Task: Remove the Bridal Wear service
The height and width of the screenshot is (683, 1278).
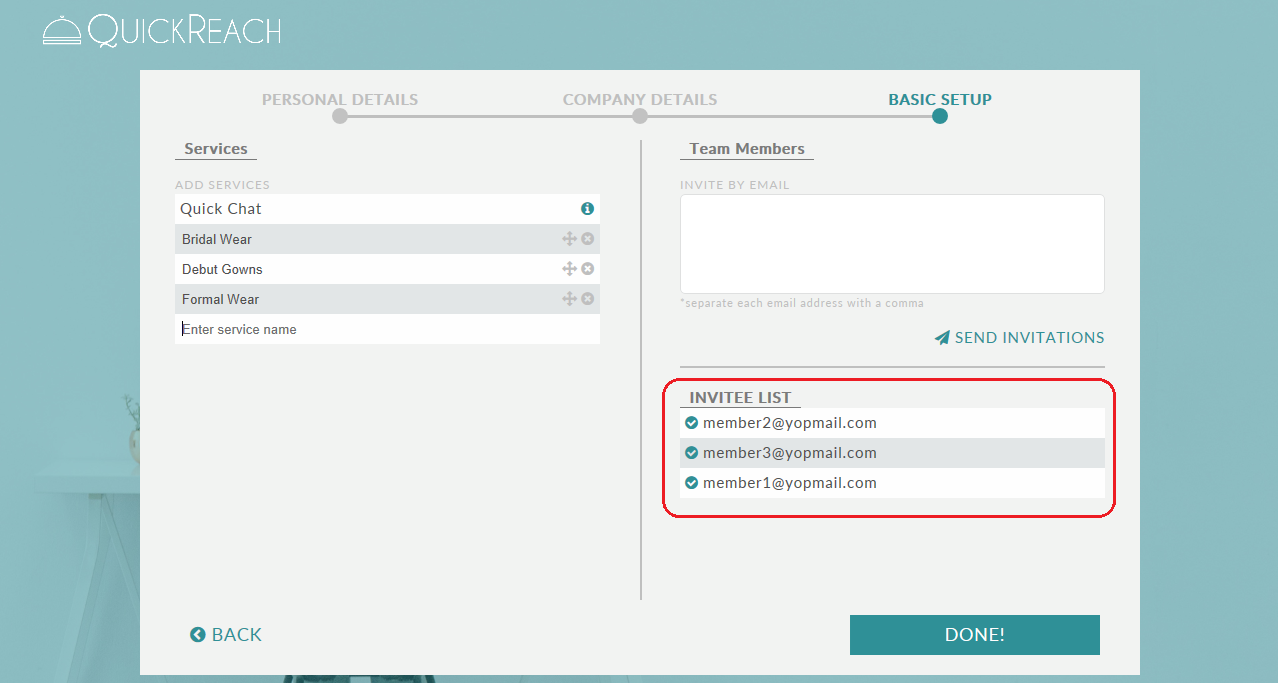Action: pos(588,239)
